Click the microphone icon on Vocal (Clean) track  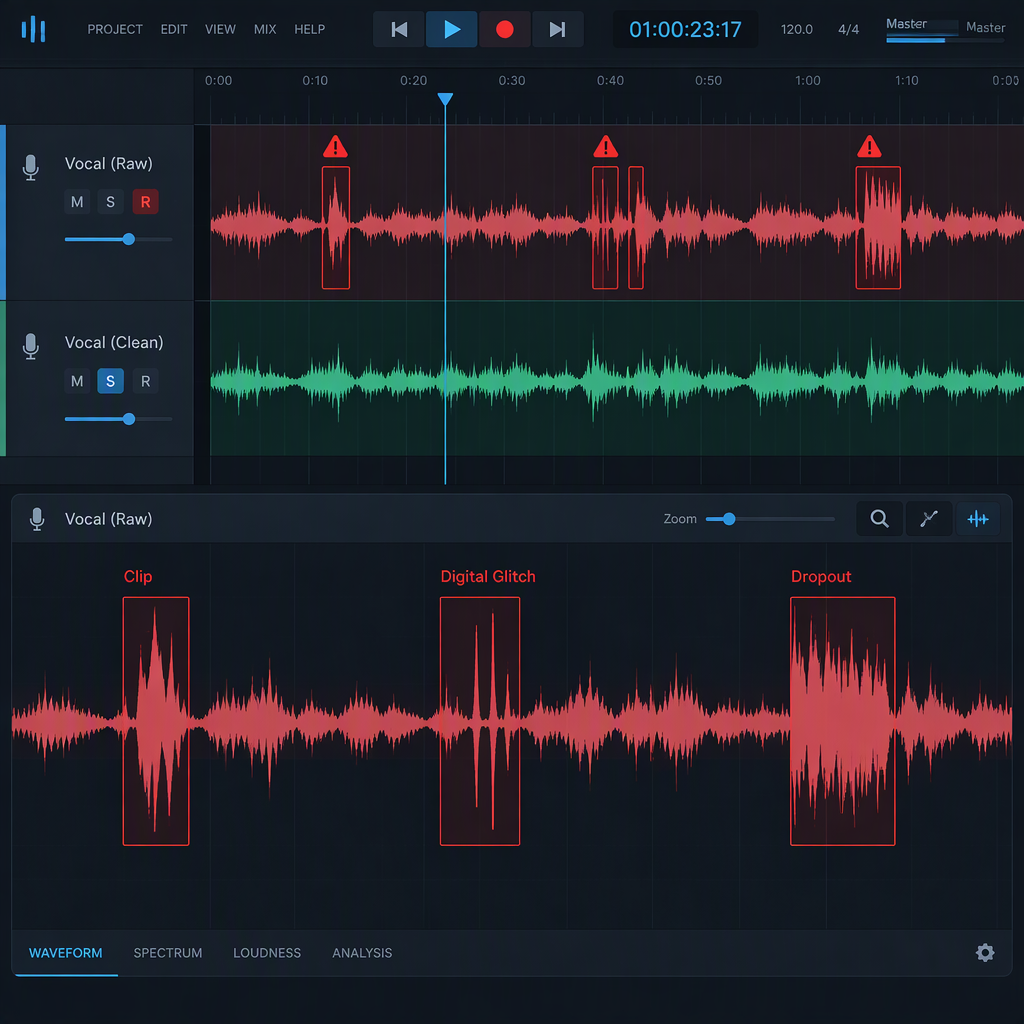[30, 346]
